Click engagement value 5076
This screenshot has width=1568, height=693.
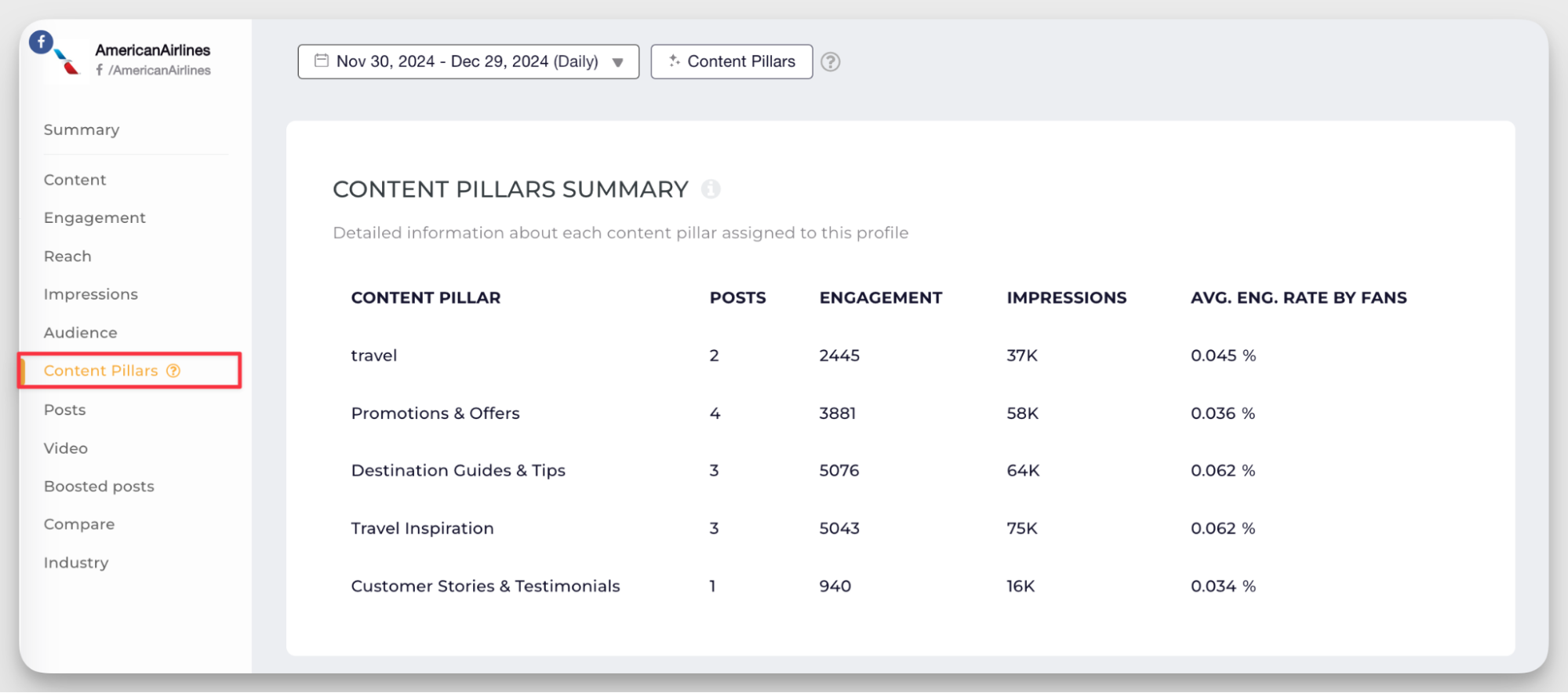tap(839, 471)
